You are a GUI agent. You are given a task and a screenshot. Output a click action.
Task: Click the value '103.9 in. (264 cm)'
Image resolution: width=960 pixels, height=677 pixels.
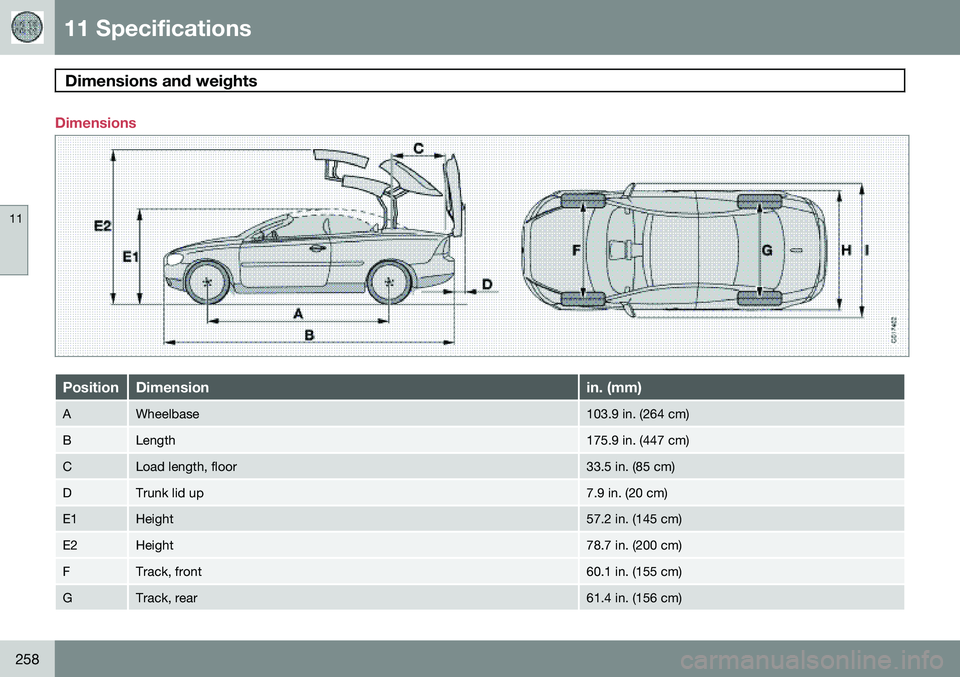637,414
